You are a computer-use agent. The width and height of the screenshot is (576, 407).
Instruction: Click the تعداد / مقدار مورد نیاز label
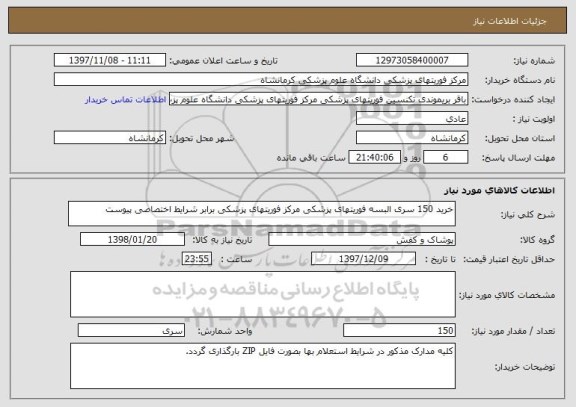click(513, 331)
